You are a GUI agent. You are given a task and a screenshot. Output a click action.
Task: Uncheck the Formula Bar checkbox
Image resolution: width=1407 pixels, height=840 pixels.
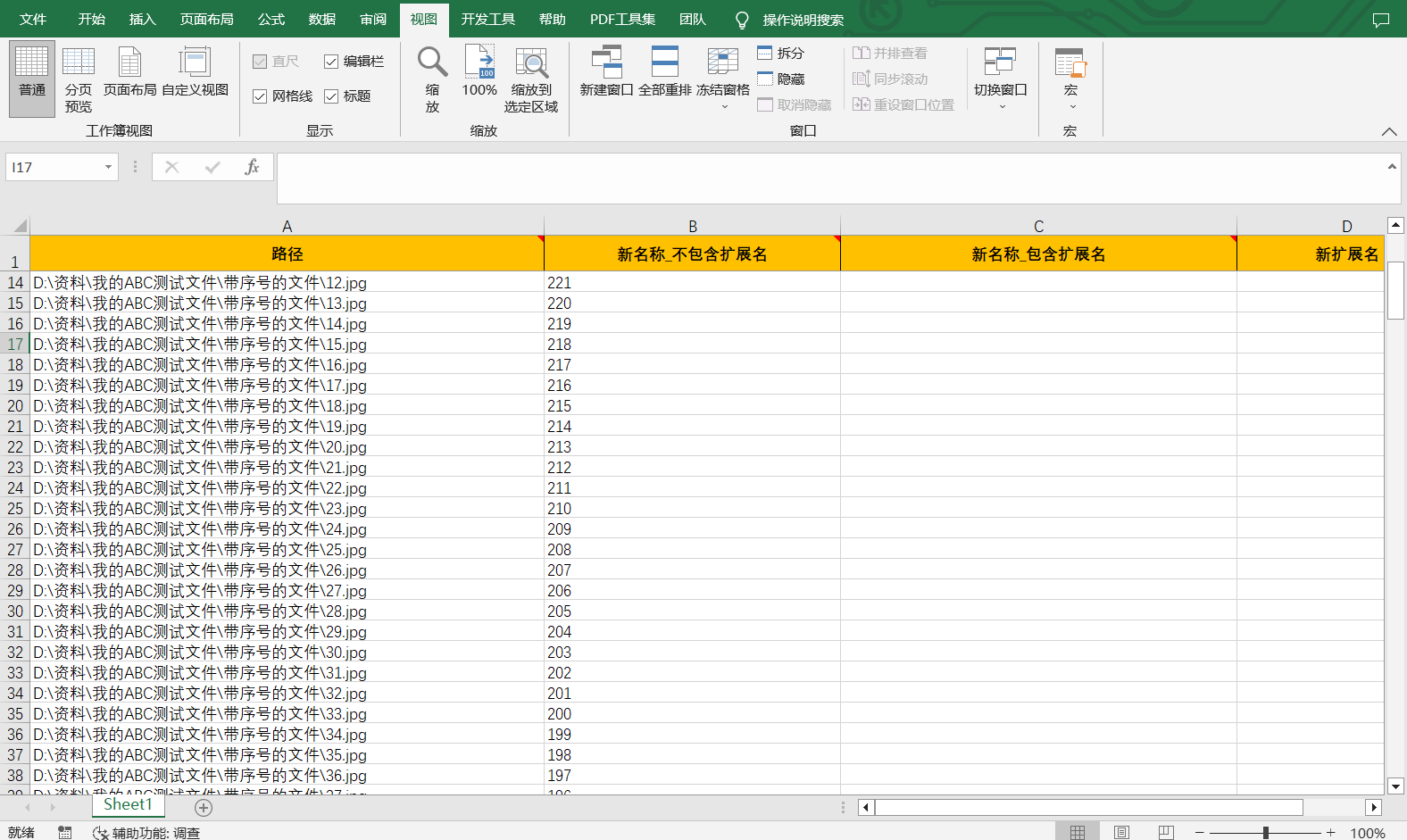point(331,62)
